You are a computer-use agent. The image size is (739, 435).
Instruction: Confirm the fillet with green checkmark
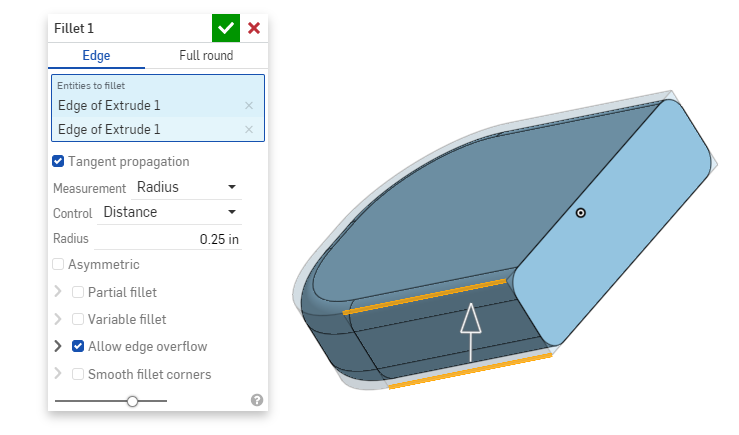pos(226,28)
